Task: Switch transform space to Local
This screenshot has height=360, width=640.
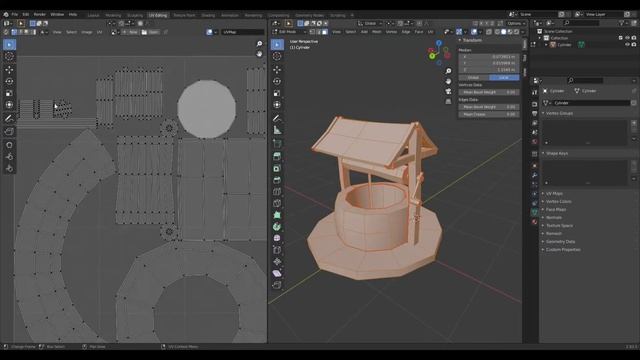Action: point(504,78)
